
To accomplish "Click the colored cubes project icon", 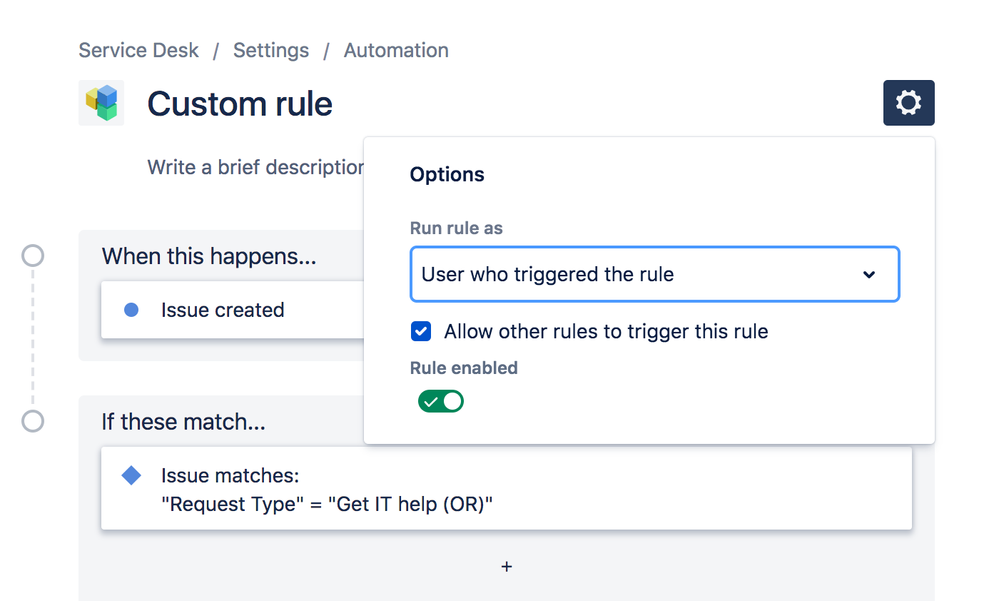I will [x=101, y=103].
